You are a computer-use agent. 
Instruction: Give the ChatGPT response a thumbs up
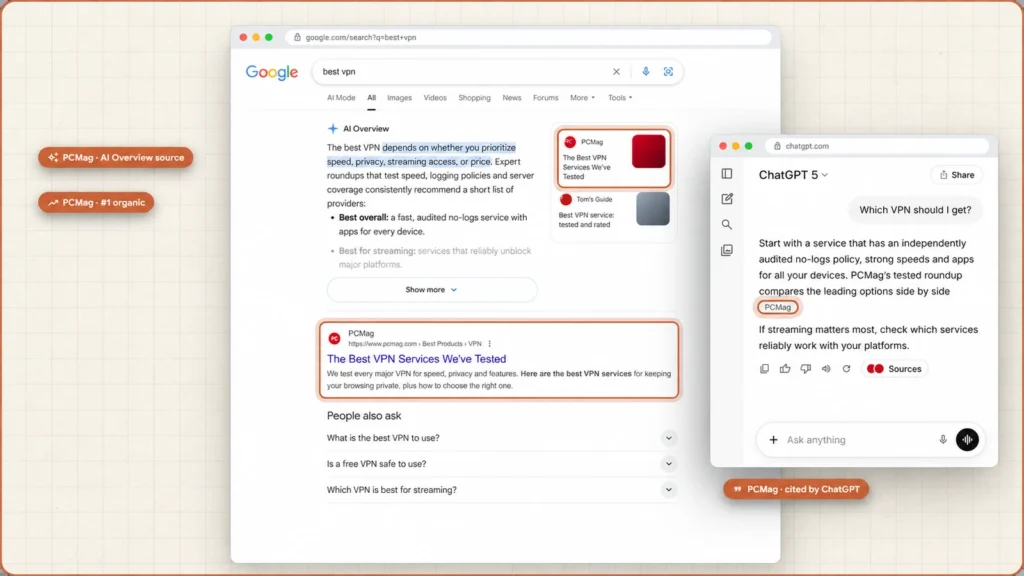tap(785, 369)
